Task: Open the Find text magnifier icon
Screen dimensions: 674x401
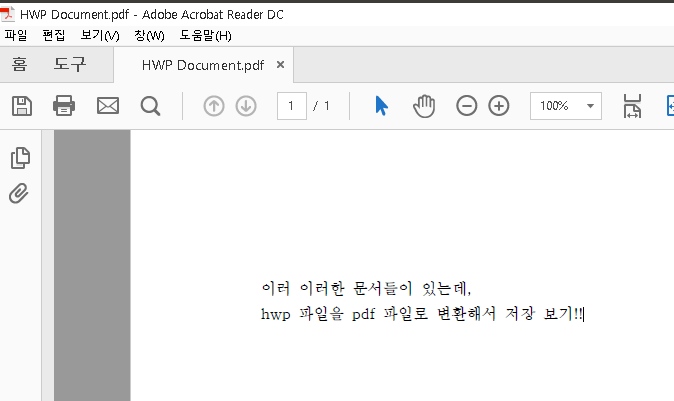Action: pyautogui.click(x=150, y=106)
